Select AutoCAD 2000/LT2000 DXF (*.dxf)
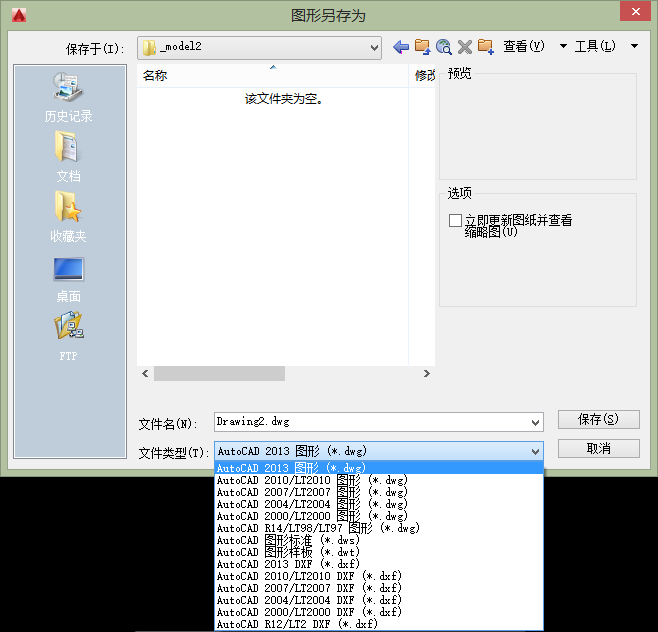 (x=379, y=612)
